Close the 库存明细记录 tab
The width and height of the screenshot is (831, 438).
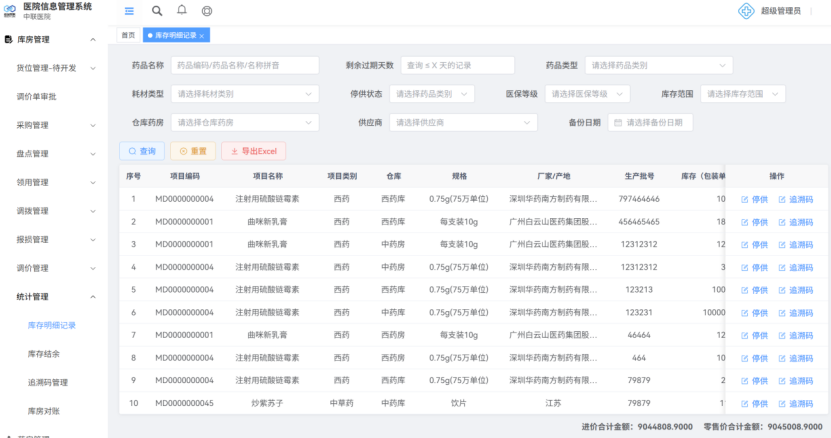click(x=202, y=36)
